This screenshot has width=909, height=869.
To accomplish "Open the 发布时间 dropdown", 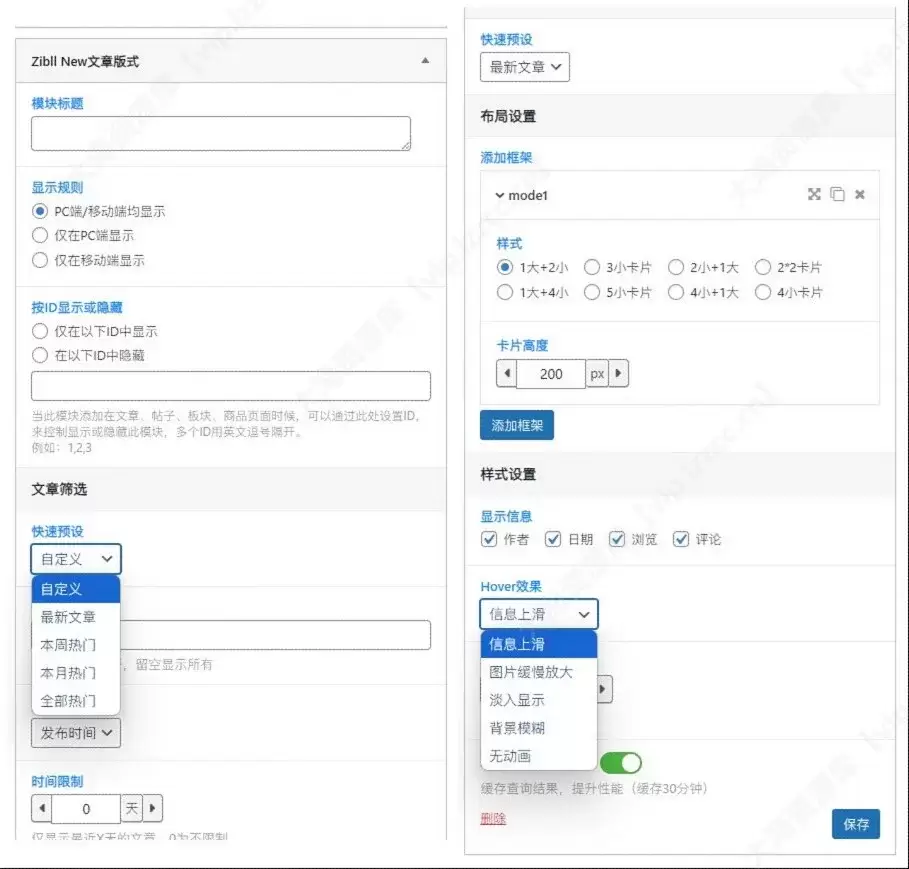I will [x=75, y=733].
